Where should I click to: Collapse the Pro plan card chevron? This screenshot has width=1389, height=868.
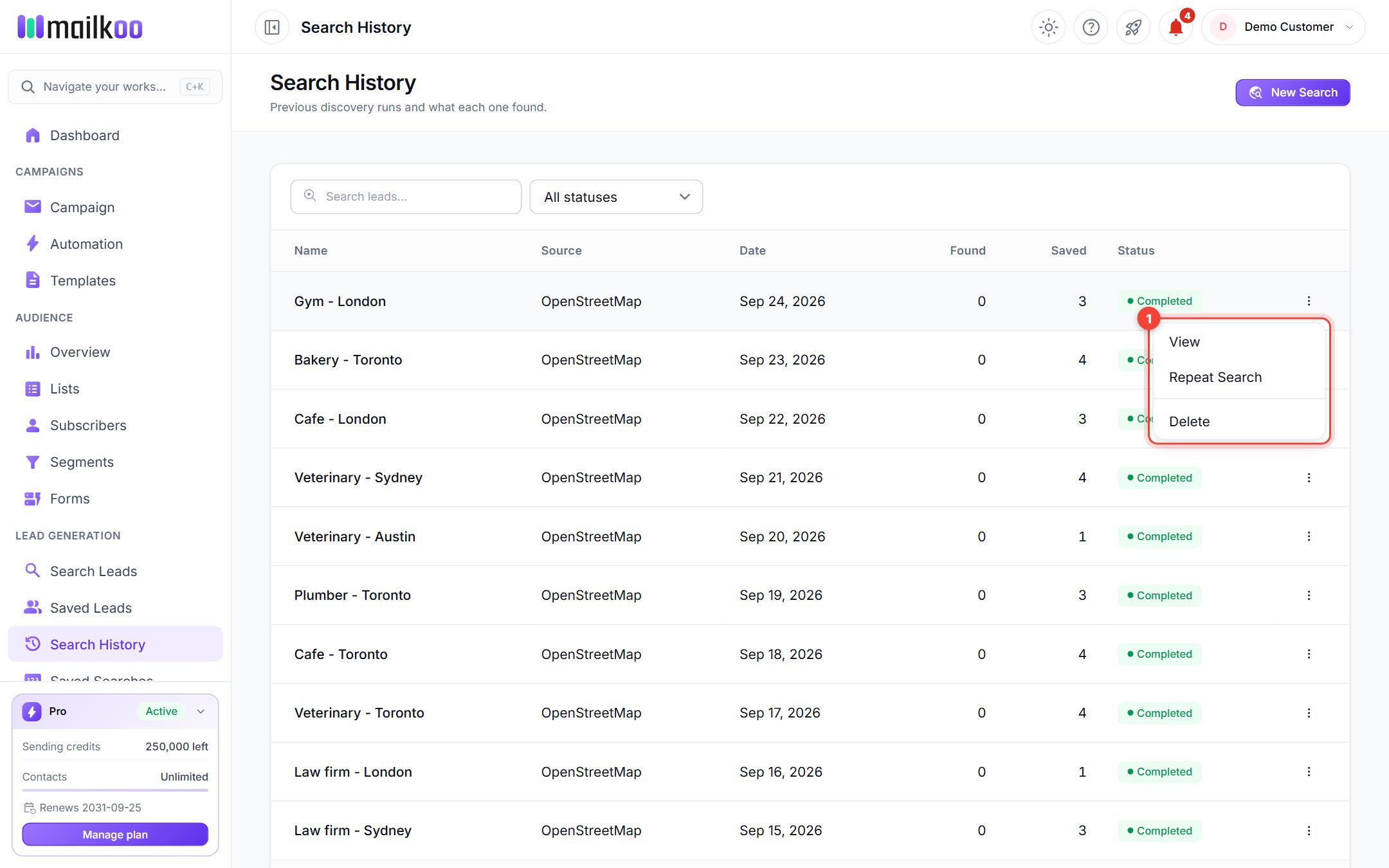(x=201, y=711)
